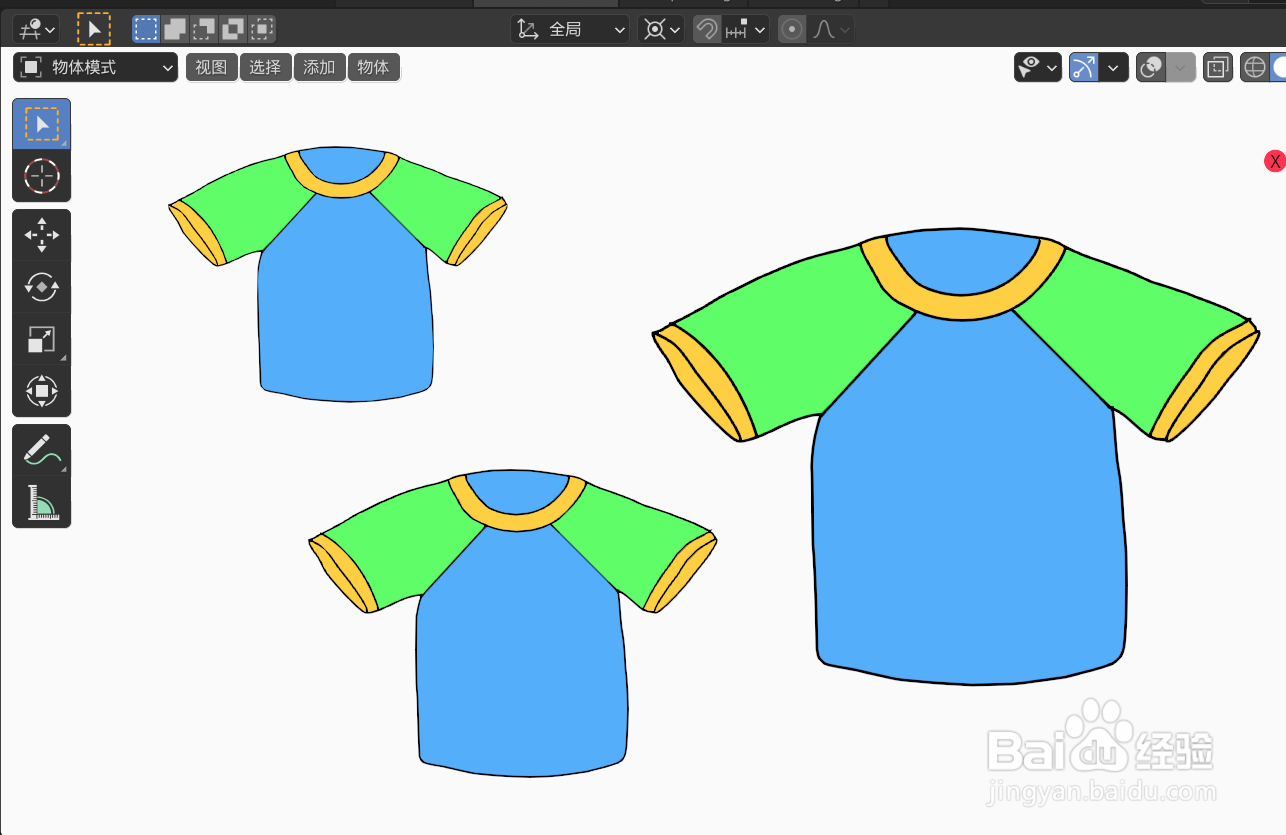Open the 物体 menu
The image size is (1286, 835).
click(373, 67)
